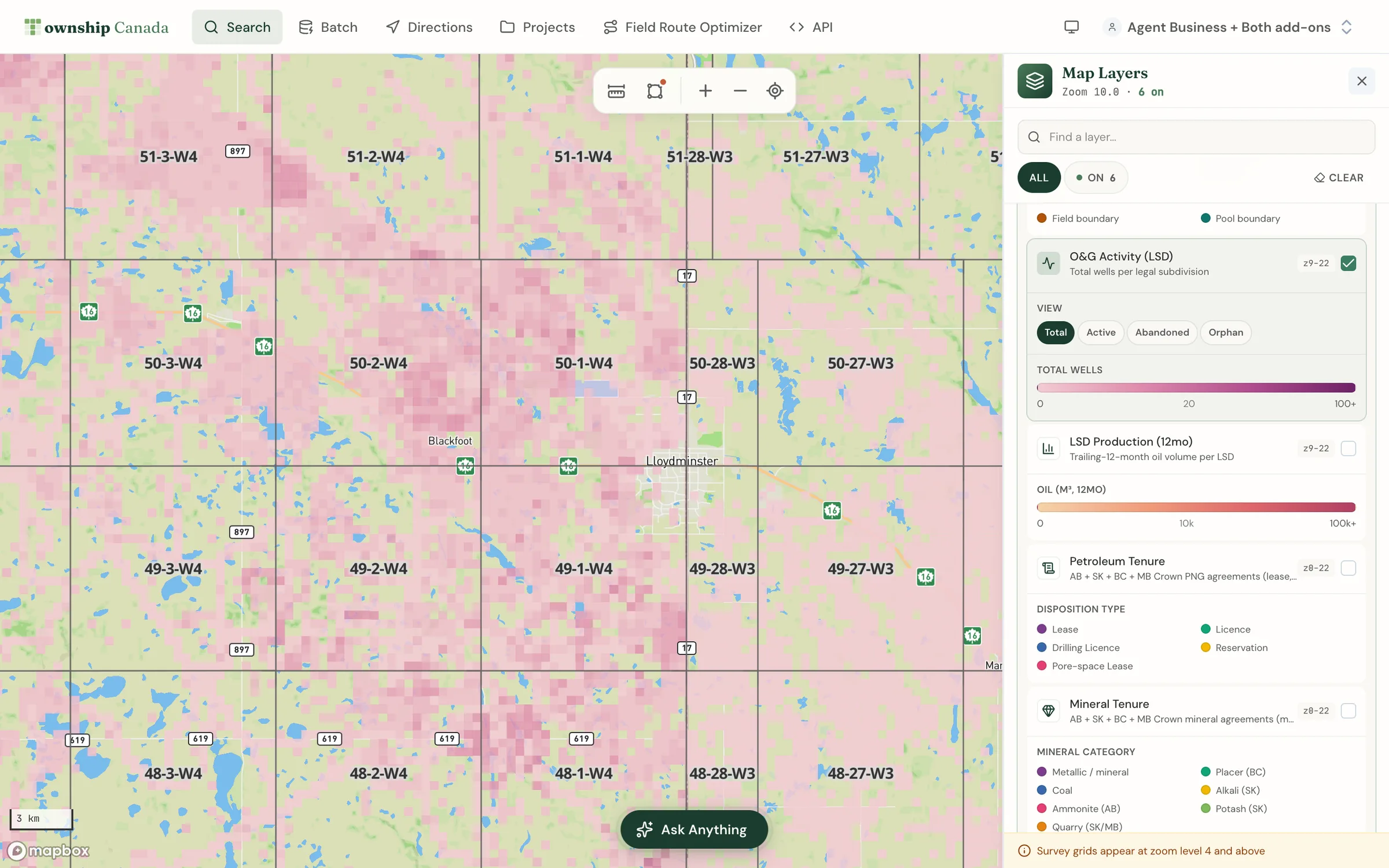
Task: Click the info icon in survey grids notice
Action: pos(1024,851)
